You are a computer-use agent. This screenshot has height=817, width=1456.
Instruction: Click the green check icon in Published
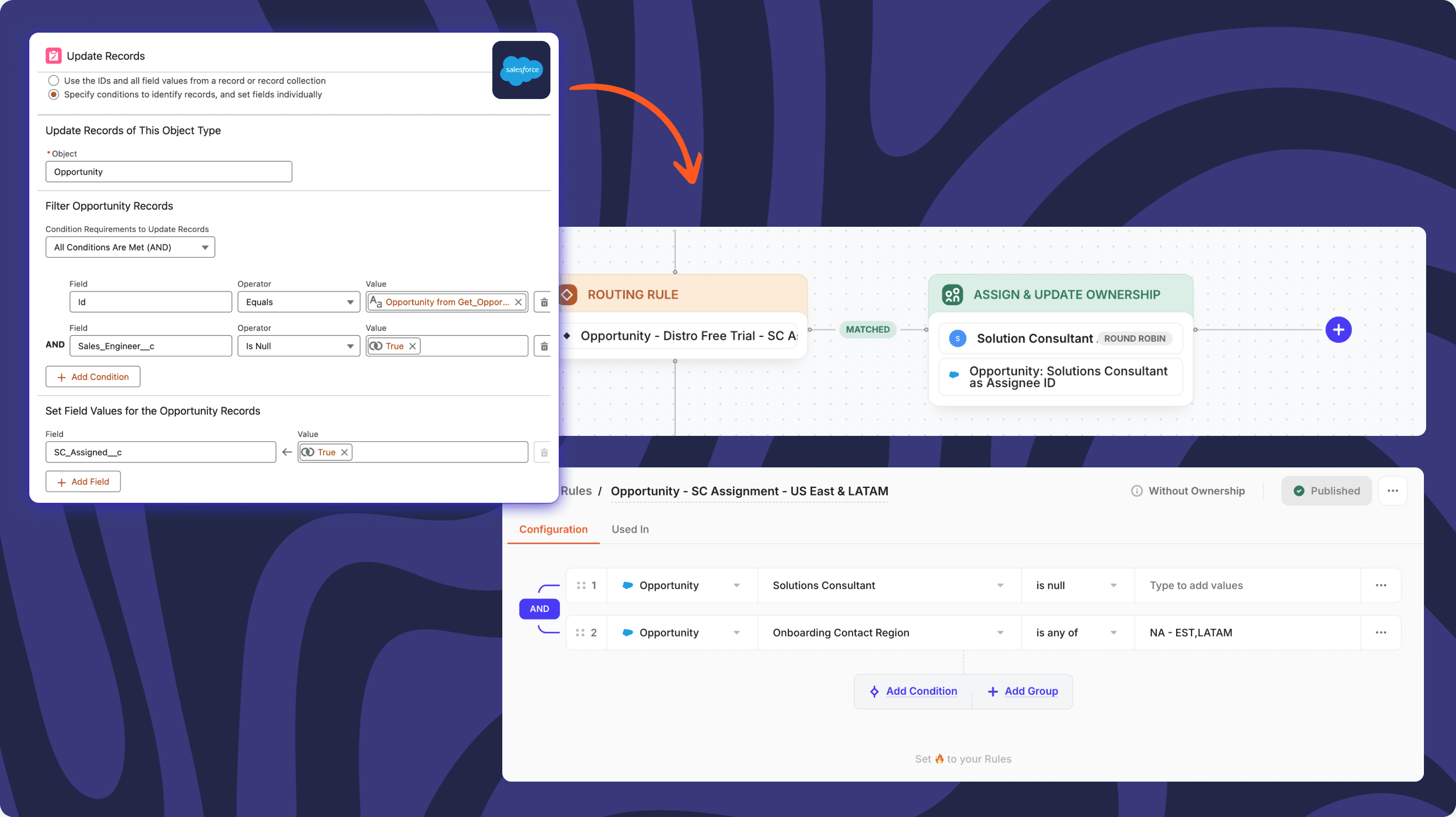click(1299, 491)
